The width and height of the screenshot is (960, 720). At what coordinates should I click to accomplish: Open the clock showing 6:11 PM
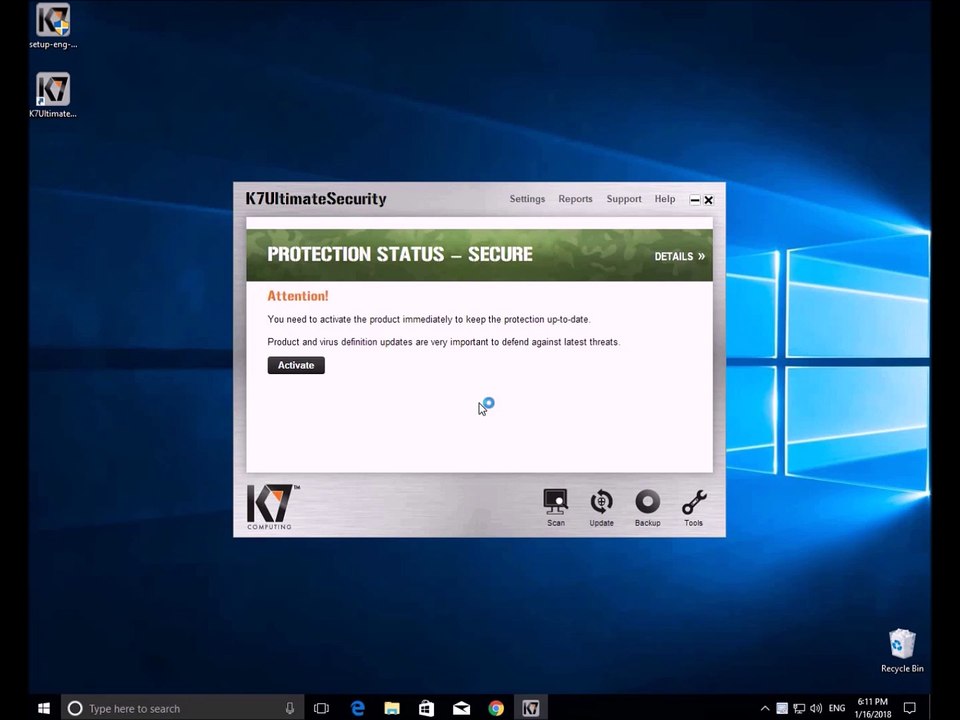[x=872, y=708]
